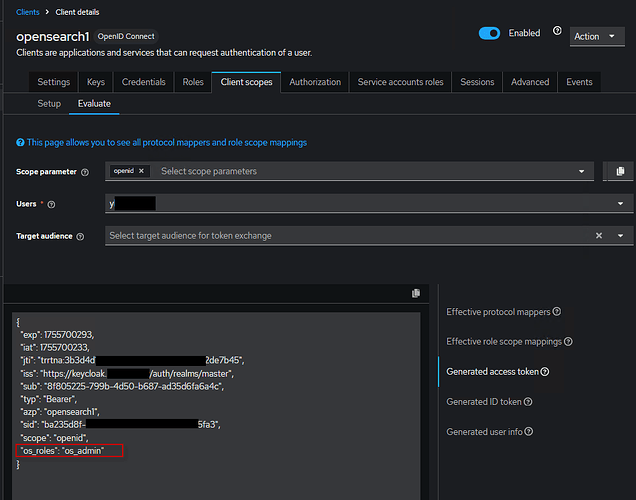Click the Client details breadcrumb text
This screenshot has height=500, width=636.
point(77,12)
